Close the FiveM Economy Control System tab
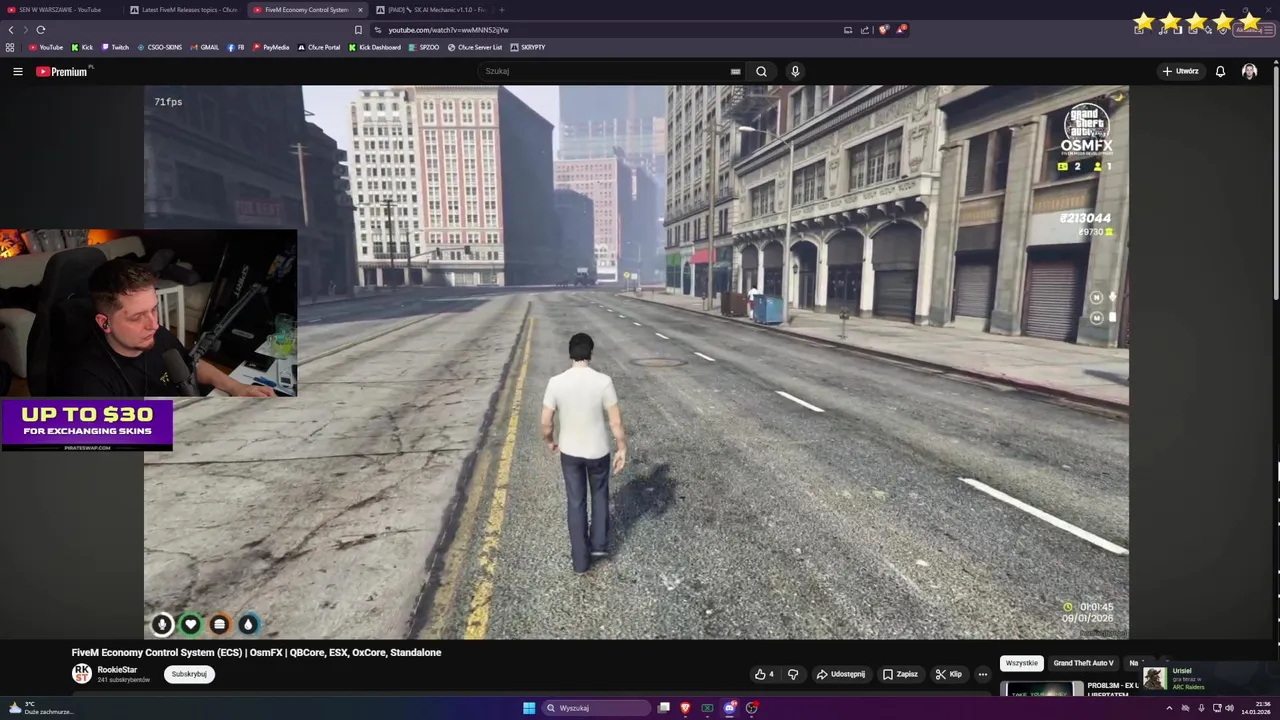The image size is (1280, 720). point(360,10)
